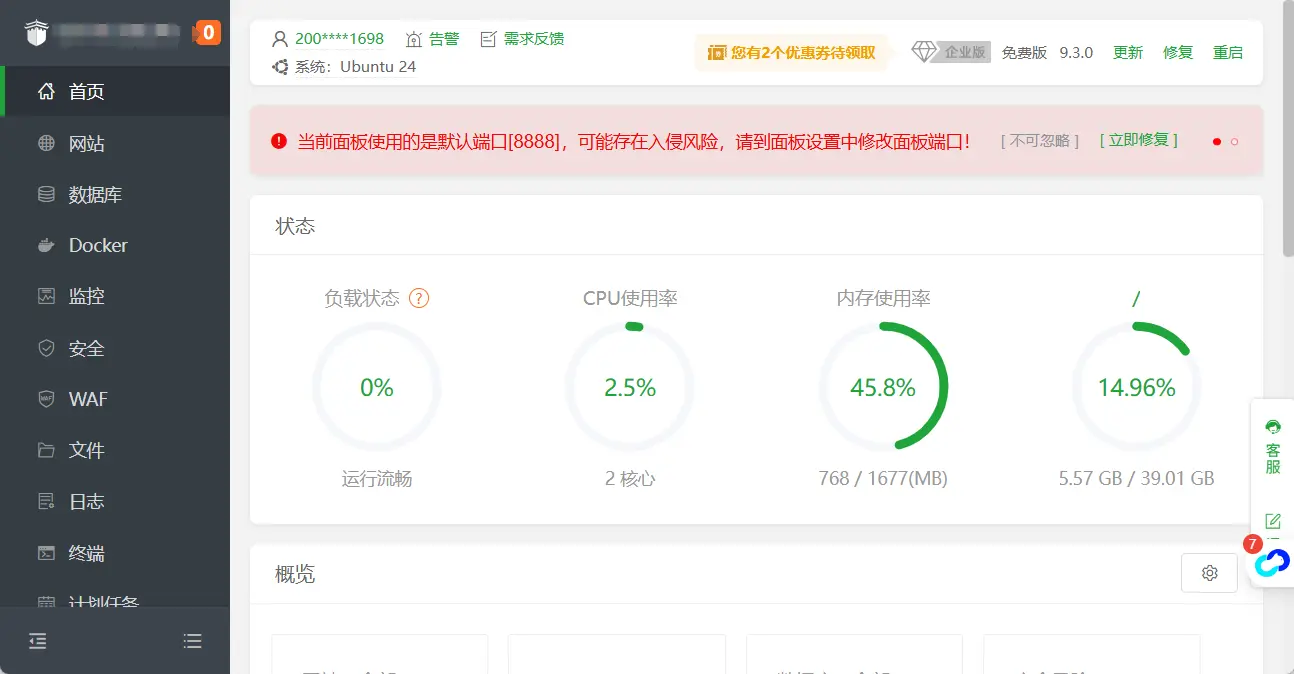Click [立即修复] to fix the port risk
The width and height of the screenshot is (1294, 674).
(x=1139, y=140)
